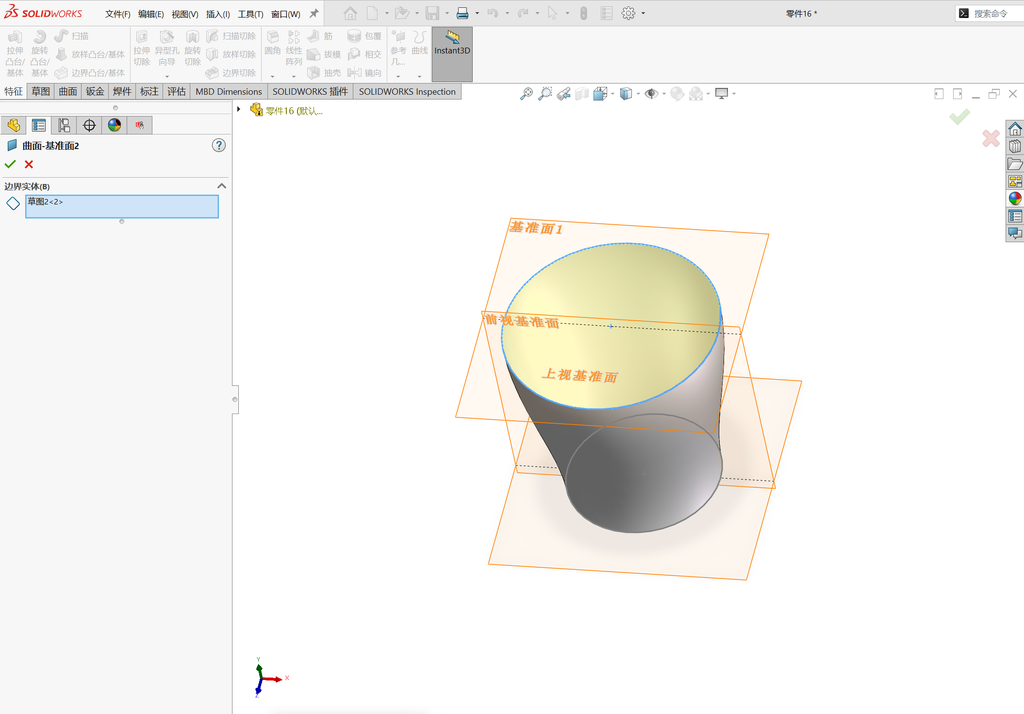Open the FeatureManager design tree tab
The width and height of the screenshot is (1024, 714).
(x=13, y=125)
